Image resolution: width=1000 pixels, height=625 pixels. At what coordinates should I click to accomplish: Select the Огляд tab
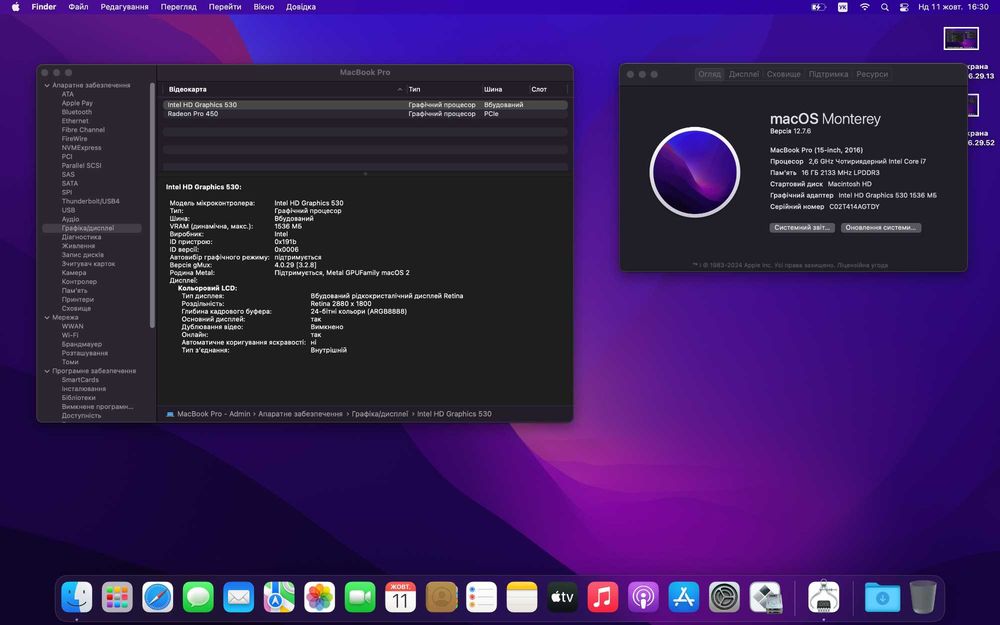709,74
